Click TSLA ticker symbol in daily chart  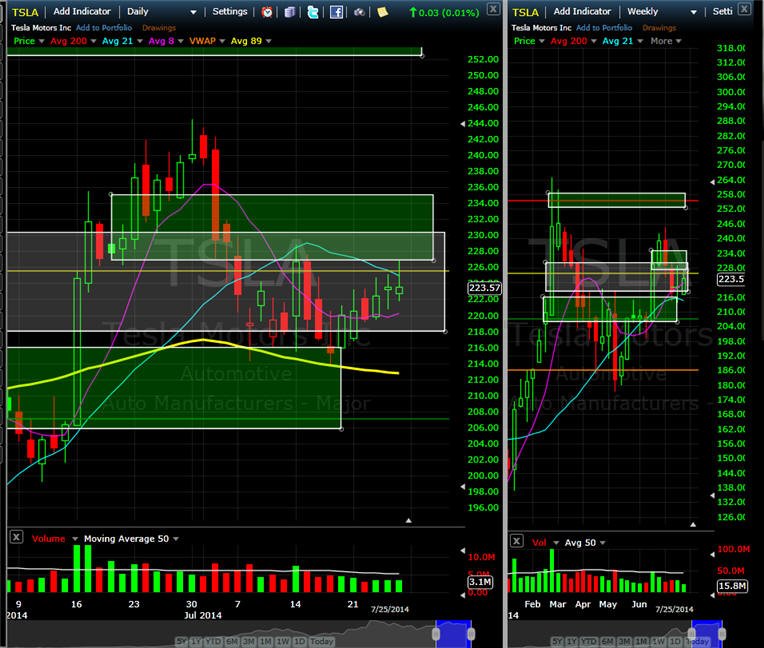pos(25,12)
